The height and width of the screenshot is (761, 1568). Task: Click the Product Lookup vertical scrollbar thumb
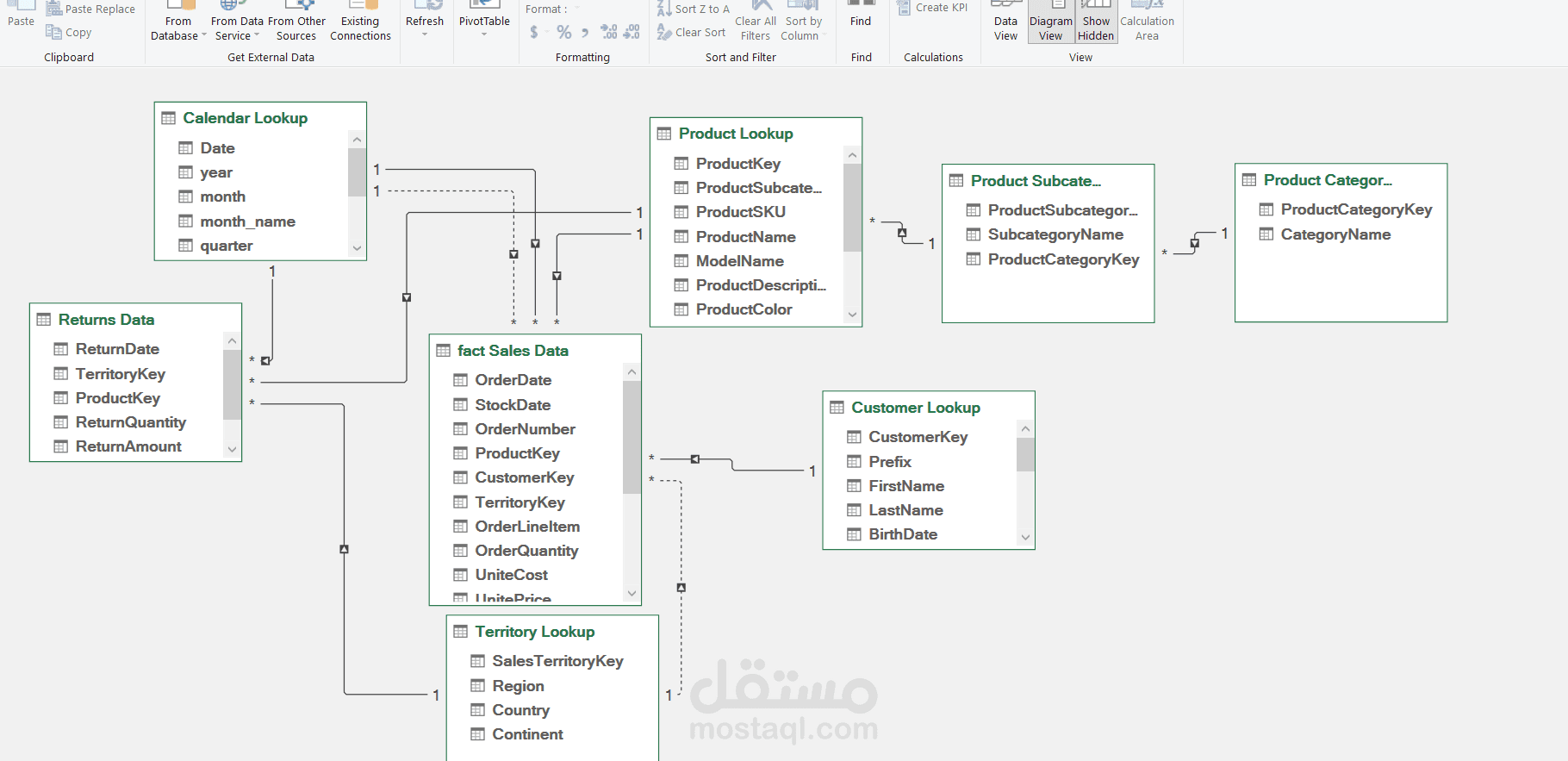tap(852, 208)
